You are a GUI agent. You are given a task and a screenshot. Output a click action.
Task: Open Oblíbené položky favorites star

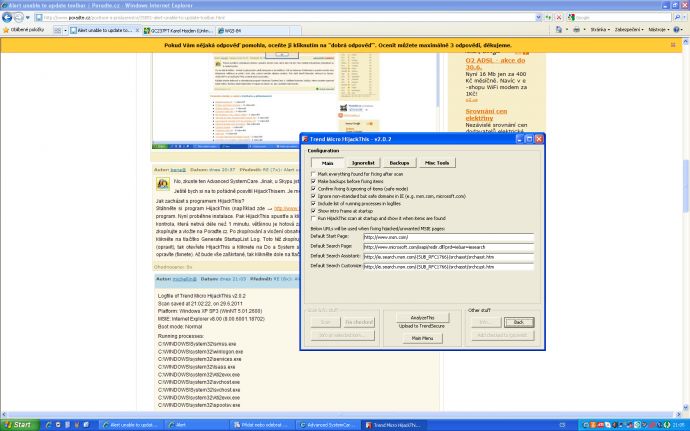pyautogui.click(x=23, y=30)
